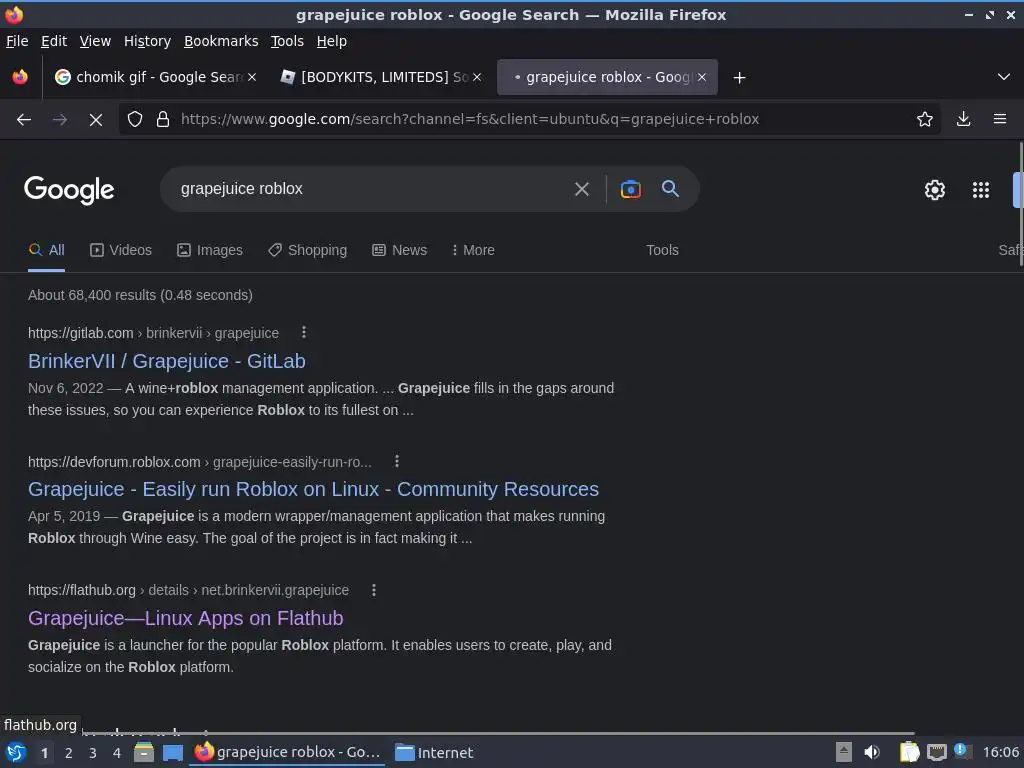The height and width of the screenshot is (768, 1024).
Task: Open the volume control in the tray
Action: (x=872, y=752)
